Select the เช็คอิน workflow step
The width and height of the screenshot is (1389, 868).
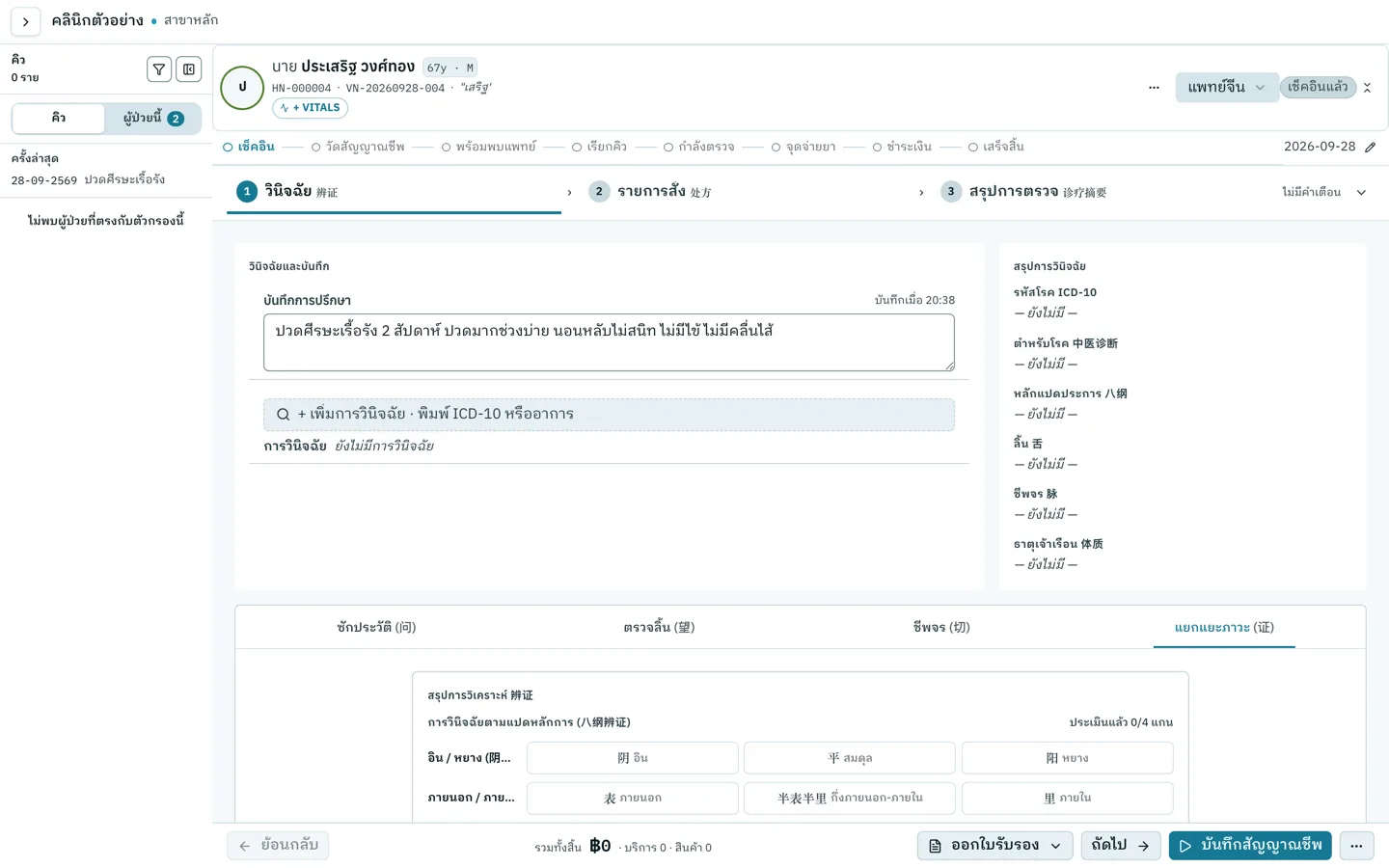click(249, 147)
